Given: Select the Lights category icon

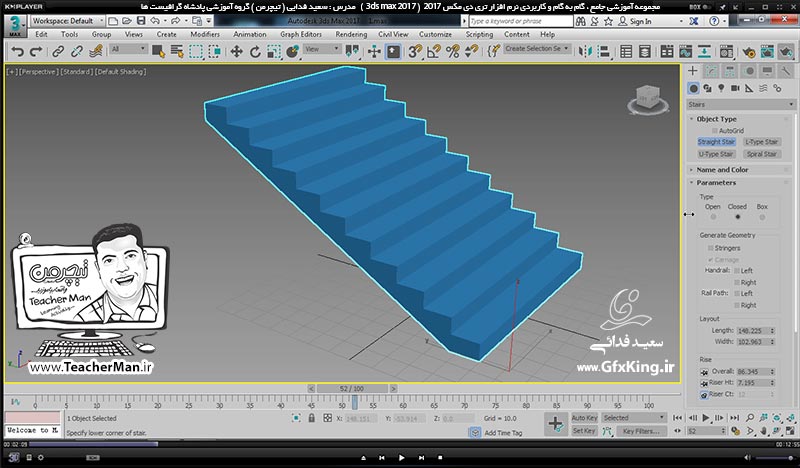Looking at the screenshot, I should pos(721,88).
